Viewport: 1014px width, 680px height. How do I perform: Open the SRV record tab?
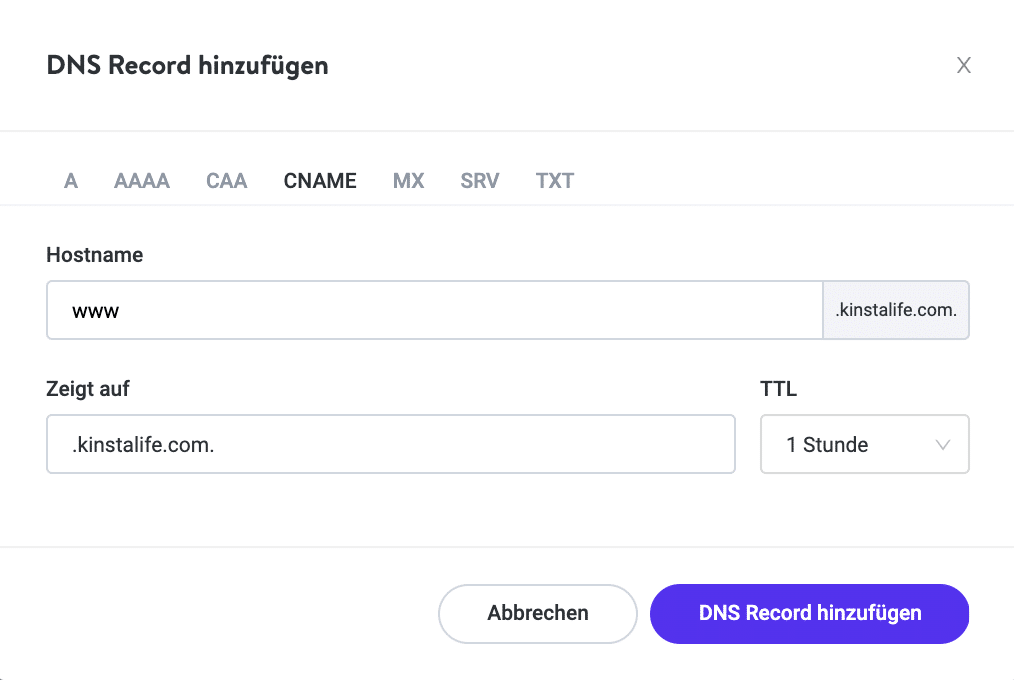(x=479, y=181)
